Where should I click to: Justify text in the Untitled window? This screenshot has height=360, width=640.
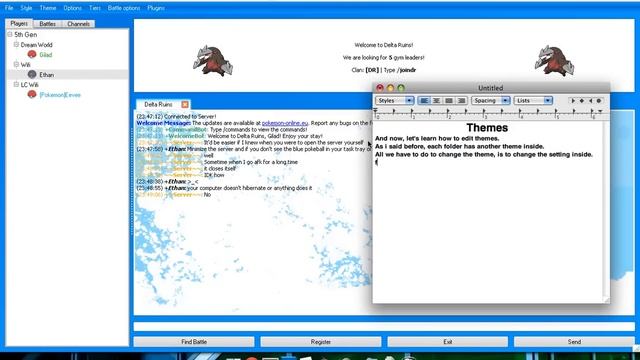(x=449, y=100)
